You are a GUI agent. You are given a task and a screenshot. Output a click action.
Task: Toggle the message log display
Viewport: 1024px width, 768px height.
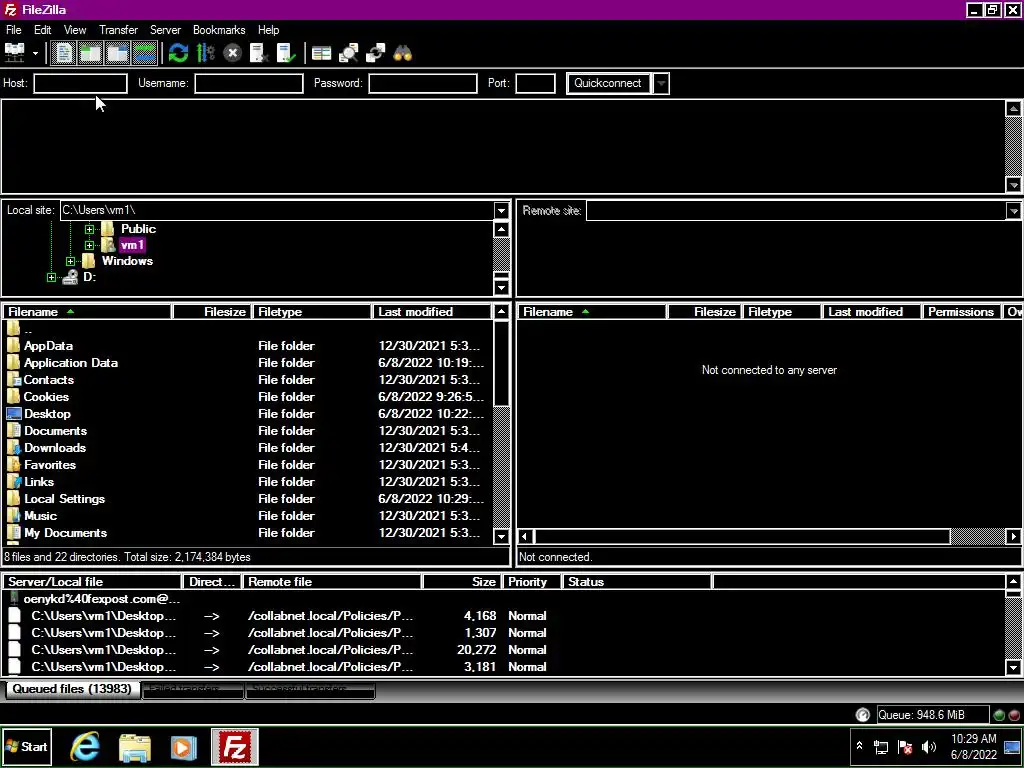tap(64, 53)
